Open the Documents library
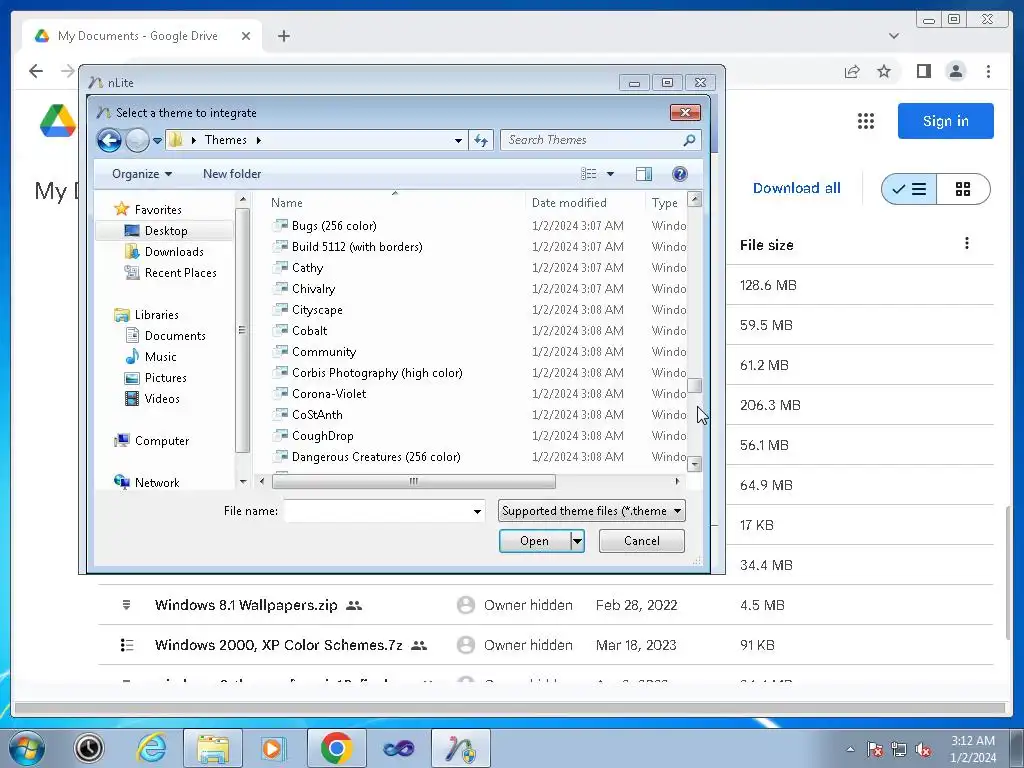This screenshot has height=768, width=1024. [x=174, y=335]
